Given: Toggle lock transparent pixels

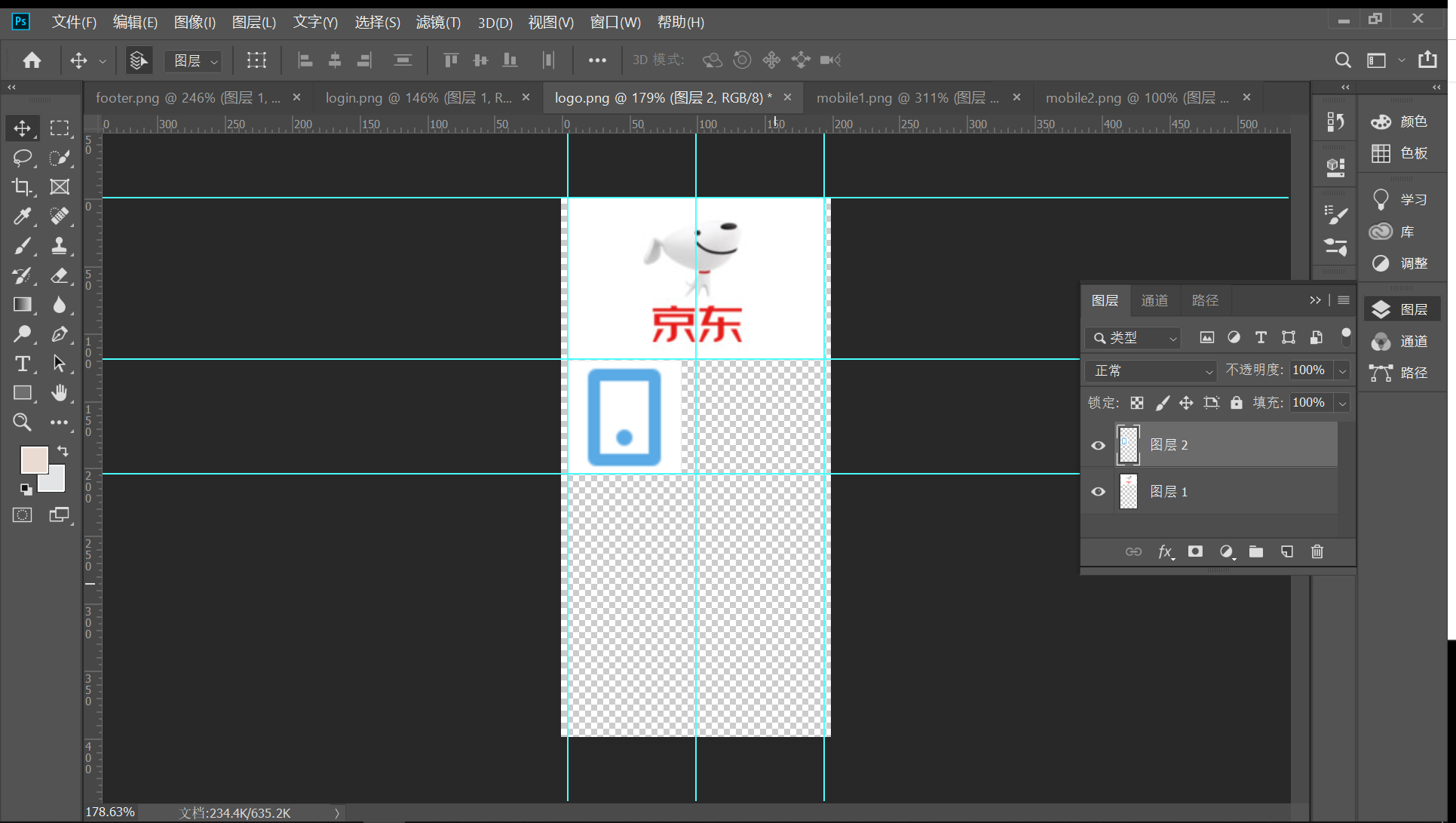Looking at the screenshot, I should point(1137,403).
